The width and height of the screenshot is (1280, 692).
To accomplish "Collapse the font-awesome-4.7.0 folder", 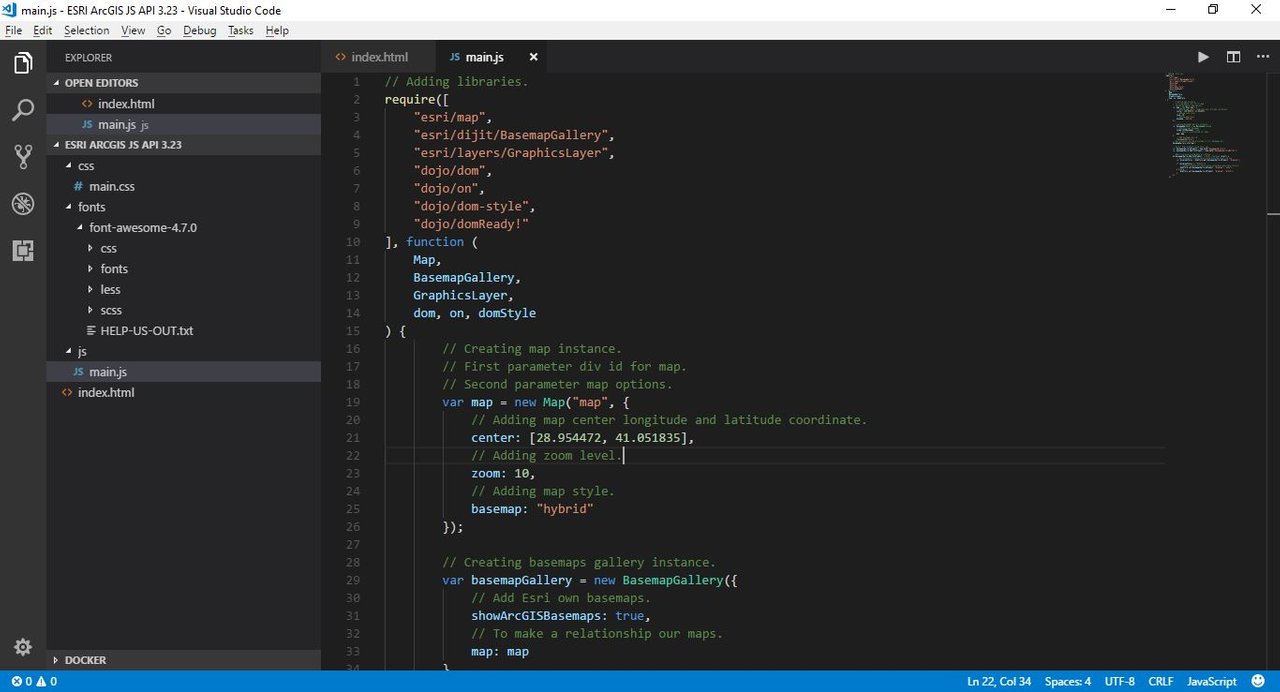I will point(143,227).
